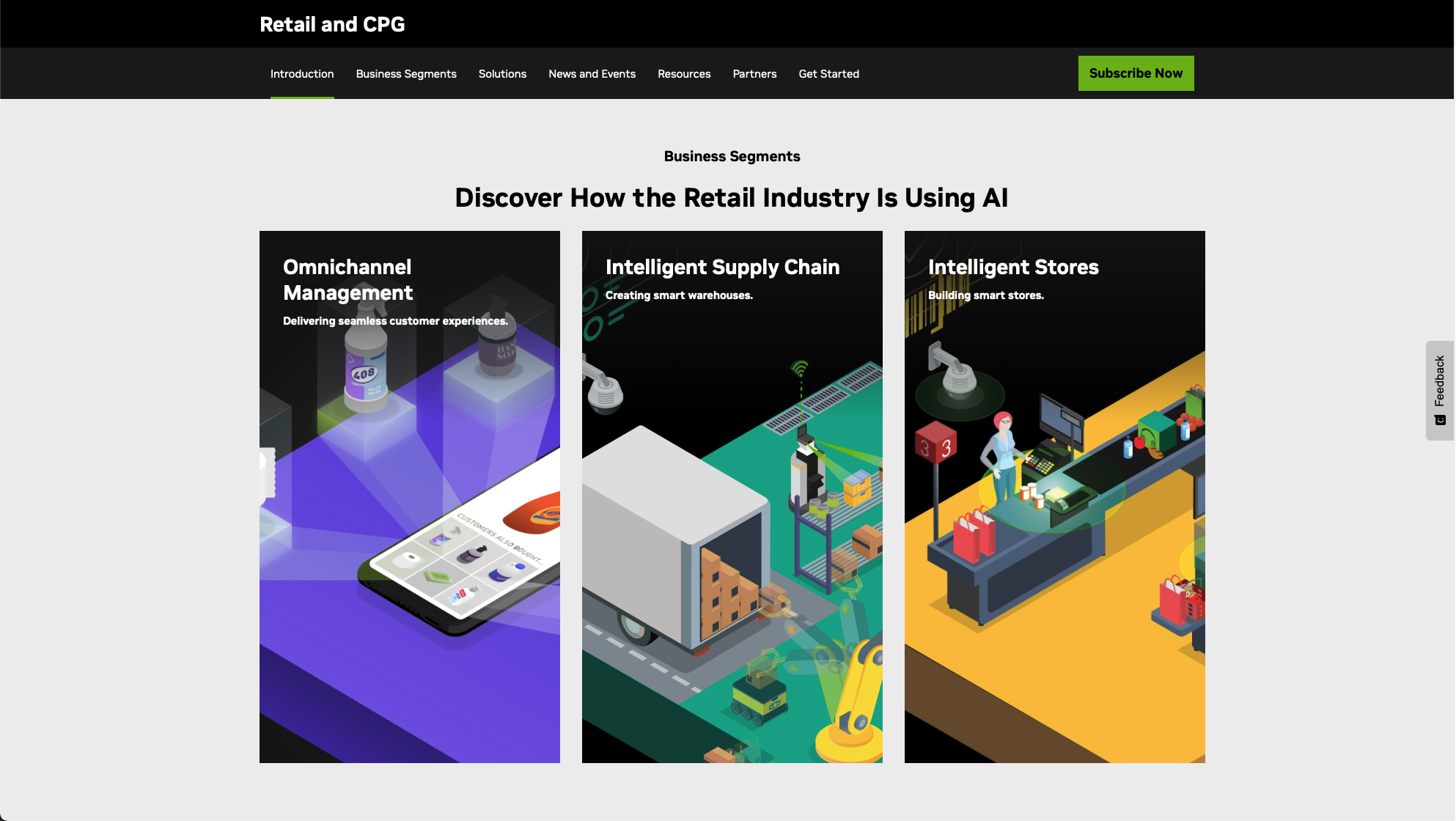Go to Business Segments nav item
The height and width of the screenshot is (821, 1456).
click(406, 74)
